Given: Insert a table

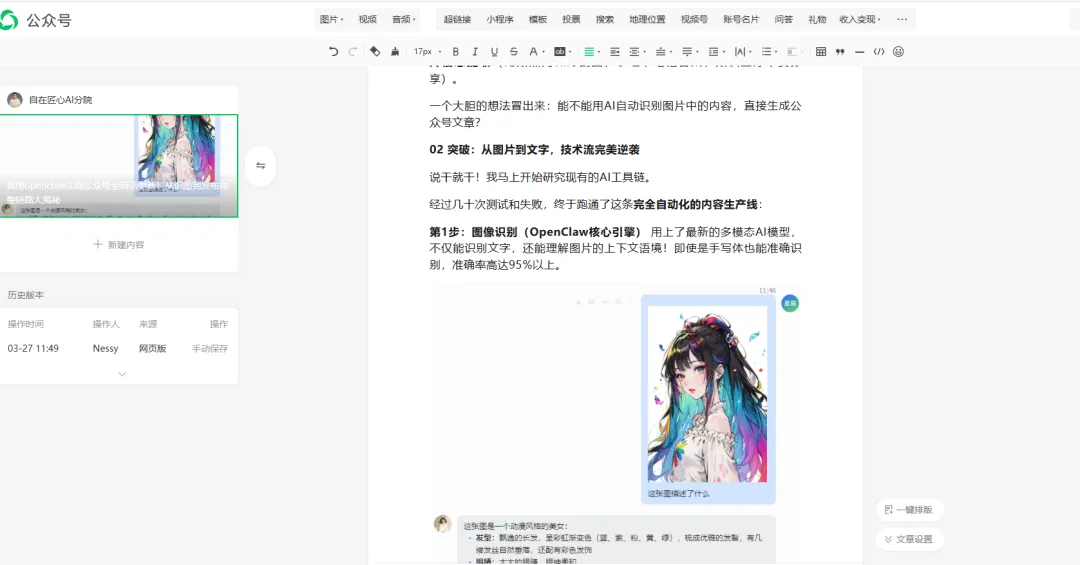Looking at the screenshot, I should (820, 52).
